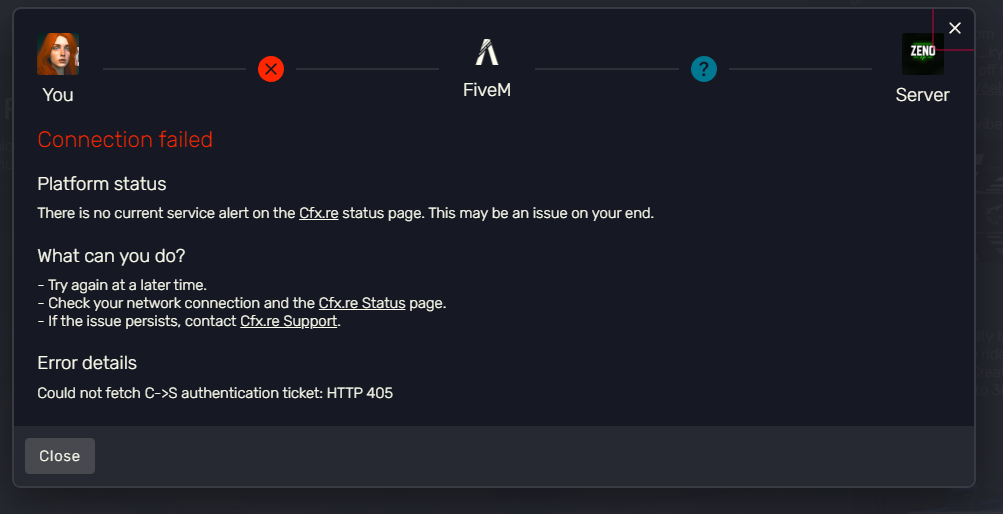Viewport: 1003px width, 514px height.
Task: Click the connector line between FiveM and question mark
Action: pos(606,69)
